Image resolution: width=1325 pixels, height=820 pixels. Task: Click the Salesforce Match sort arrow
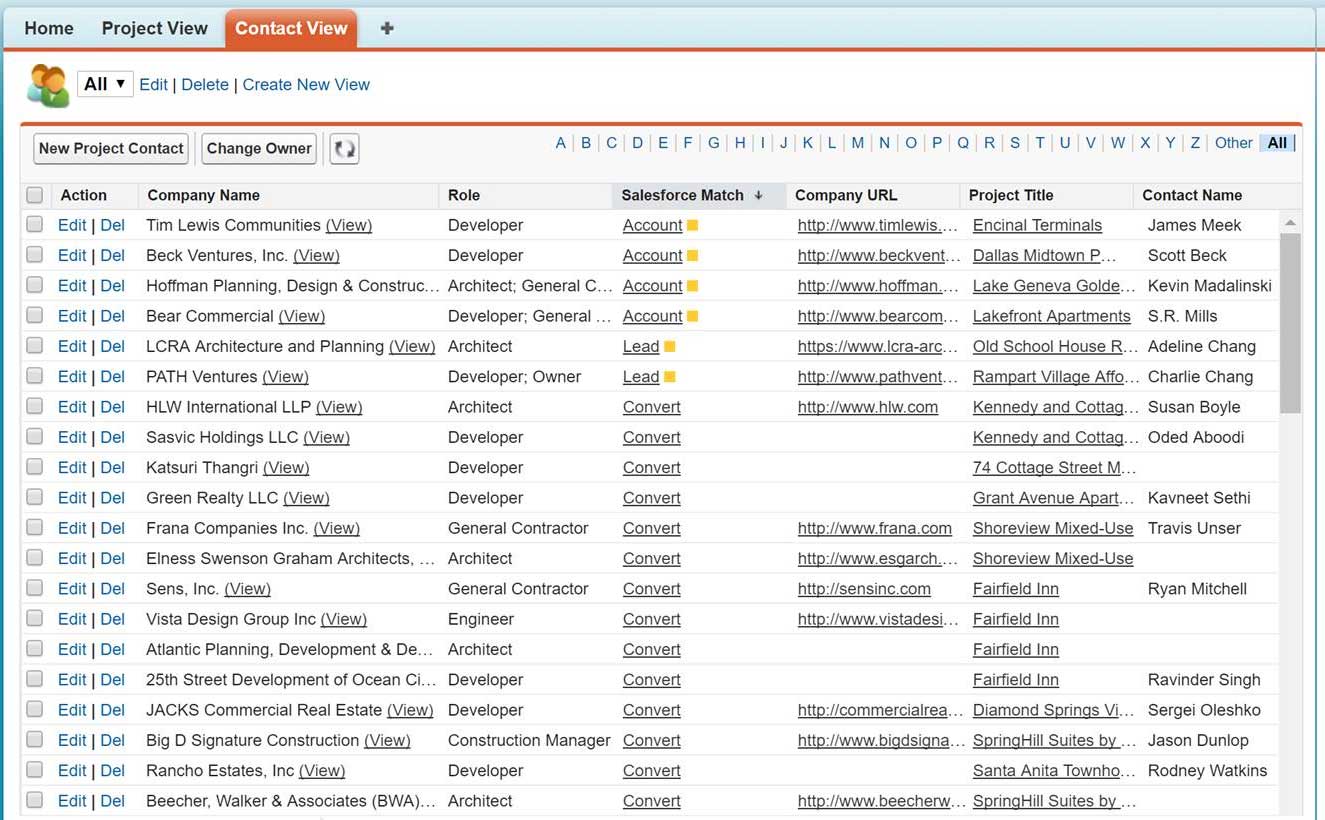point(759,195)
